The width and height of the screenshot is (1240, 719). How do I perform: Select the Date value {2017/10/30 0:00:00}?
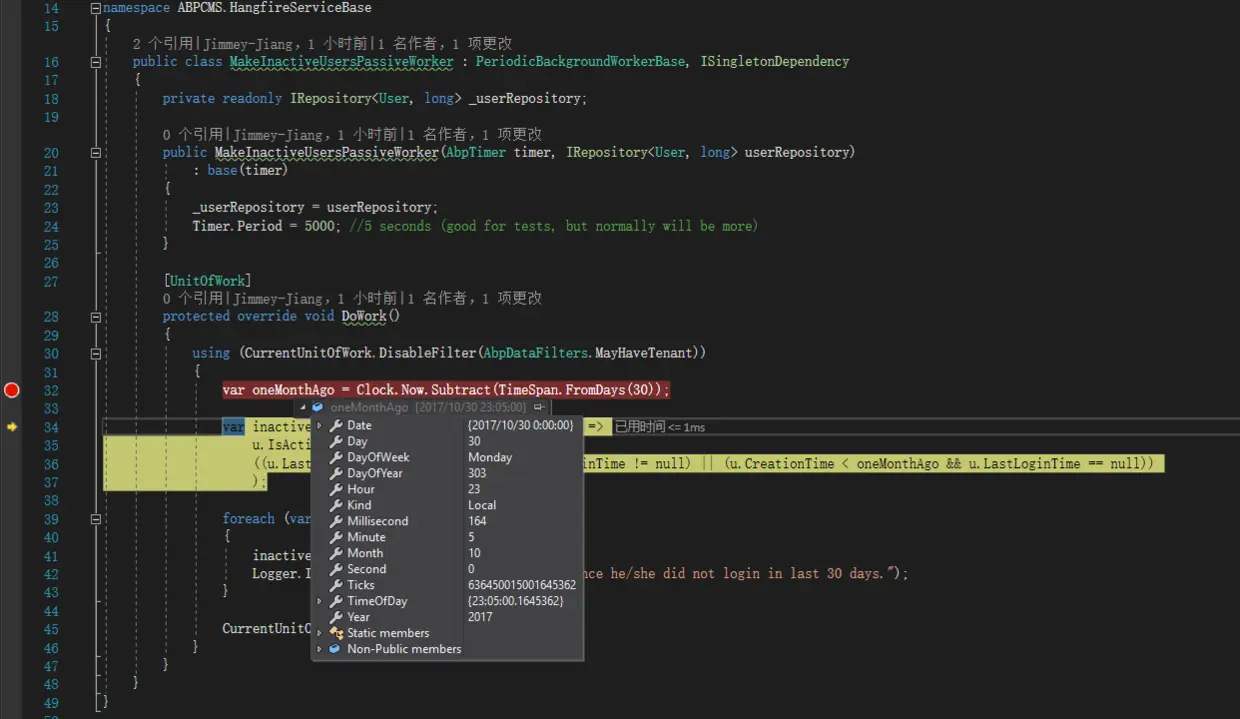tap(521, 425)
